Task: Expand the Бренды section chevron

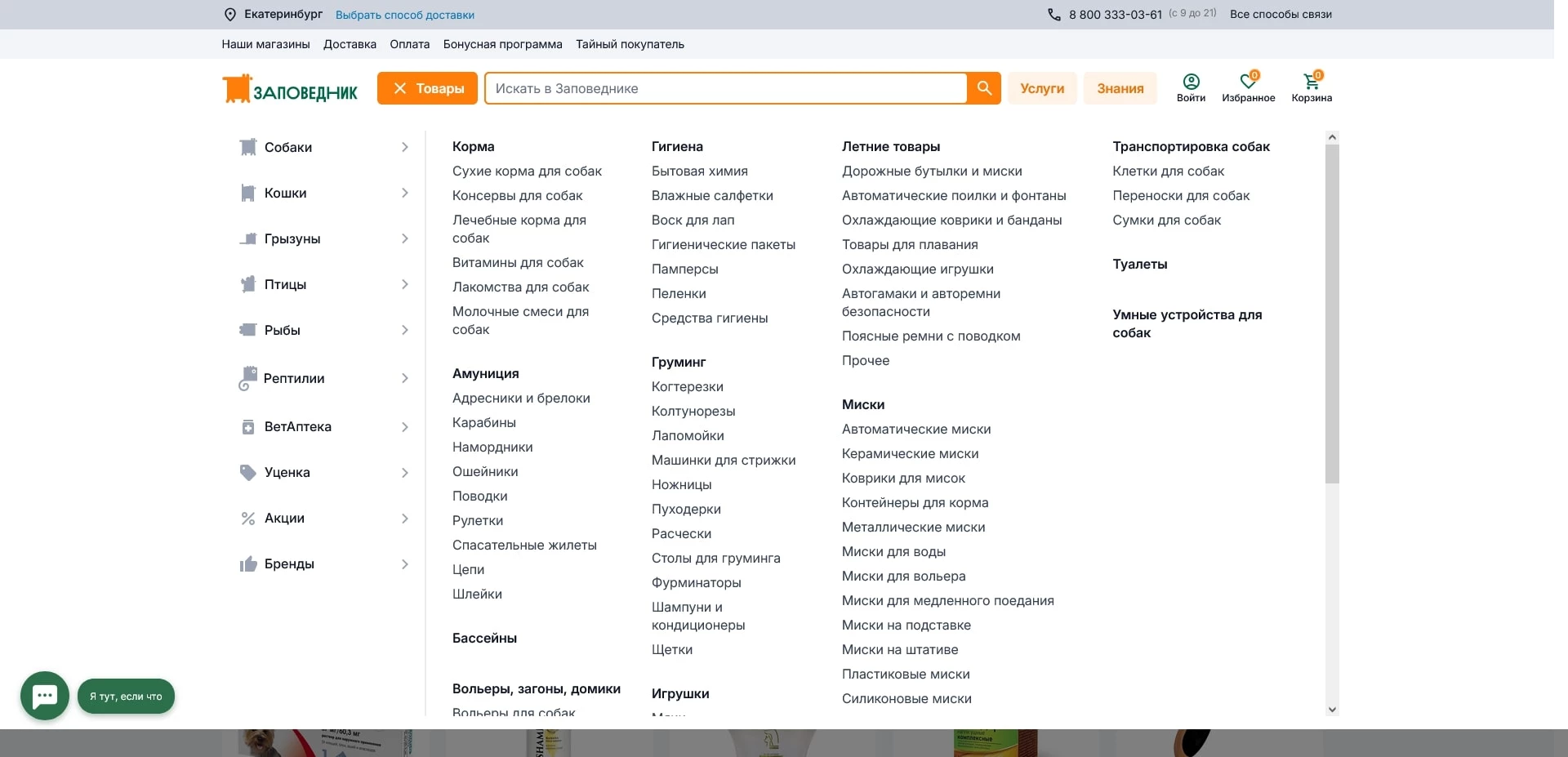Action: click(403, 563)
